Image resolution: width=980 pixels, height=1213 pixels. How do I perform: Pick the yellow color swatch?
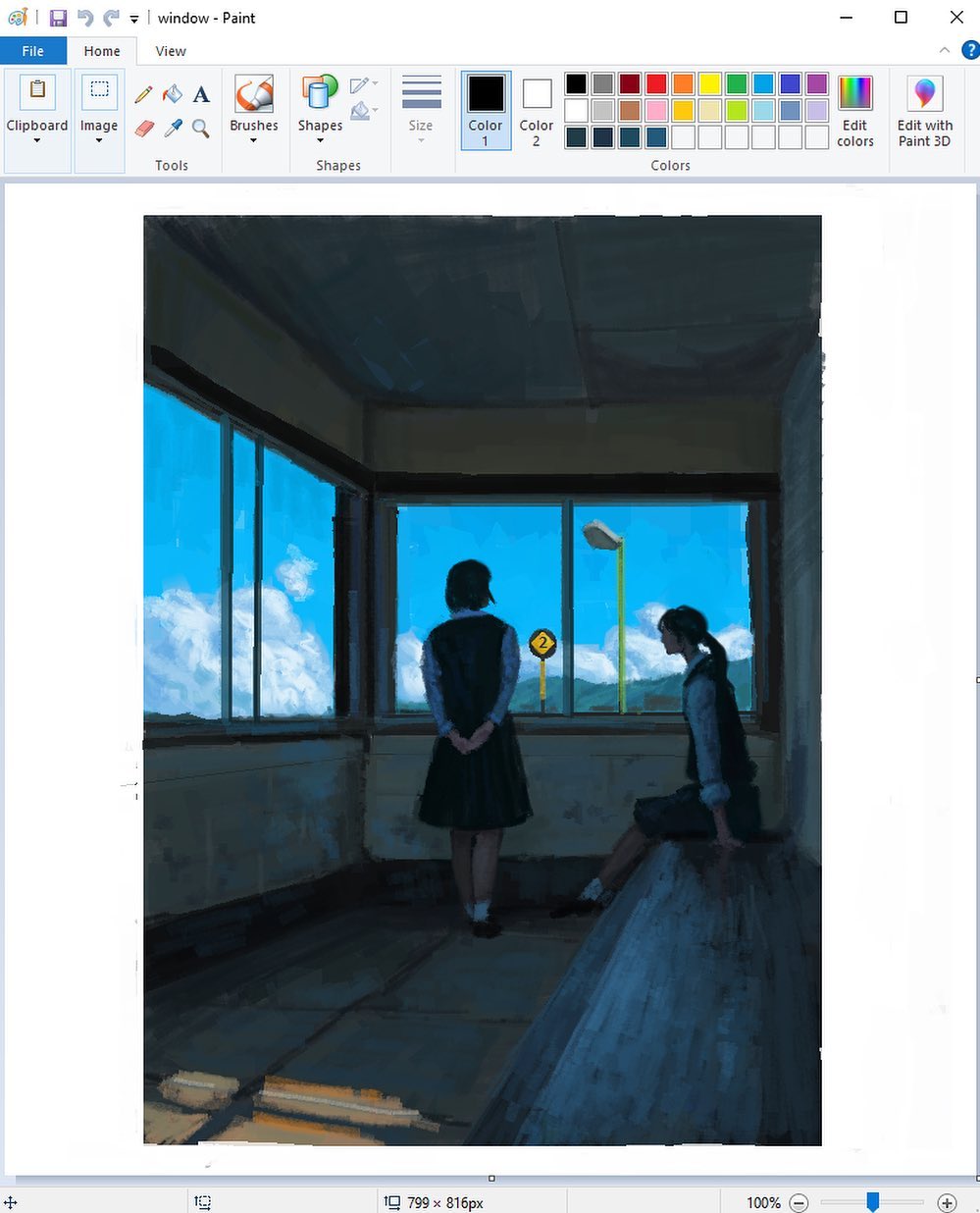710,83
